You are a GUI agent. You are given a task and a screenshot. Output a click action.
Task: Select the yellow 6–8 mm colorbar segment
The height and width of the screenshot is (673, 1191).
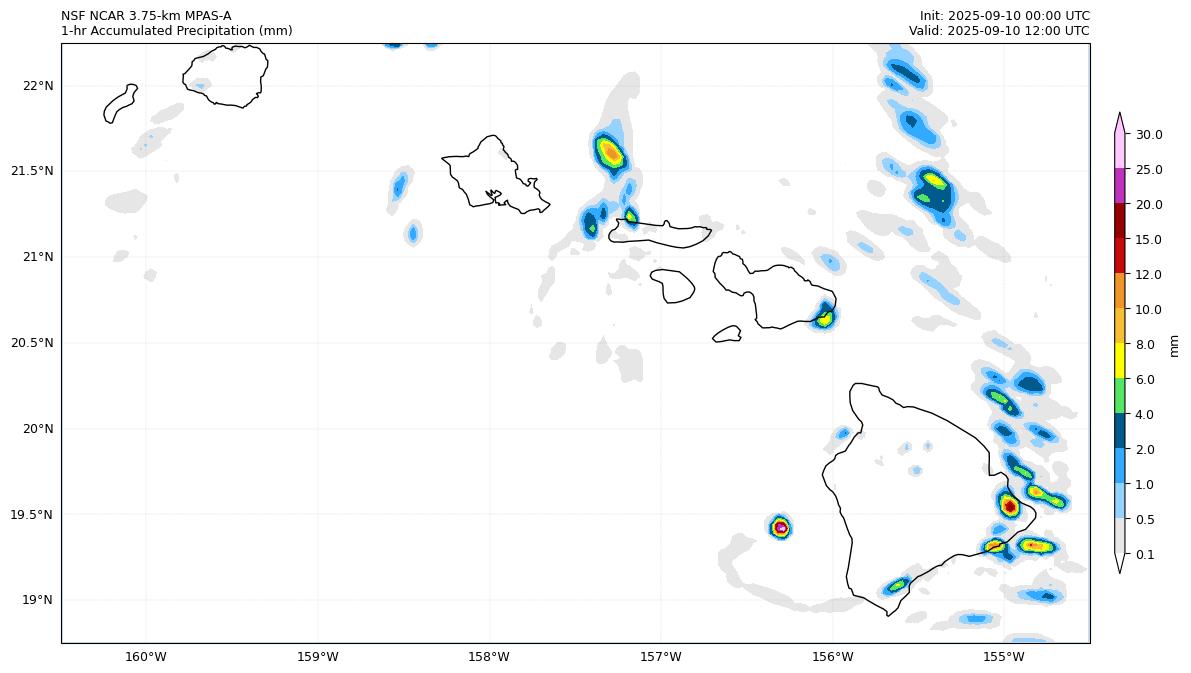1120,361
